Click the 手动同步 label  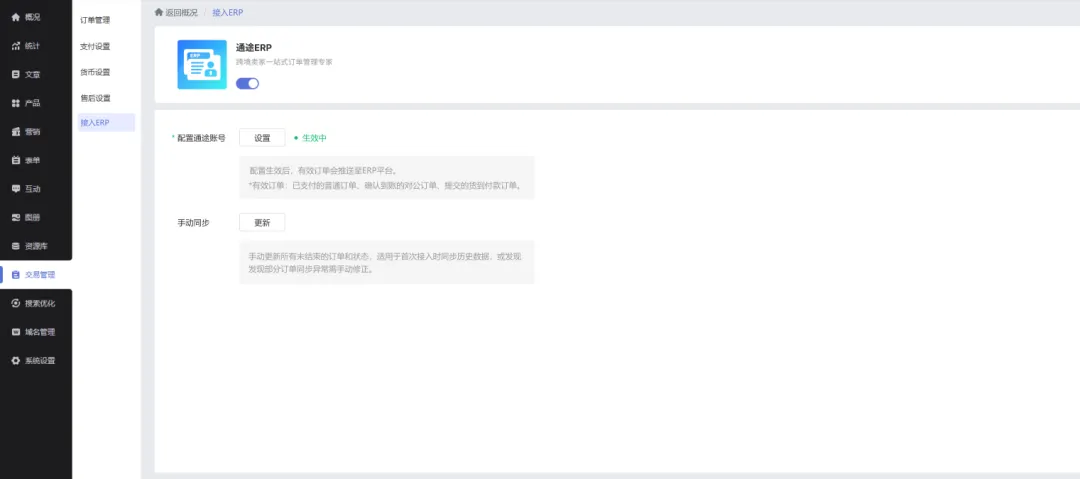point(194,223)
